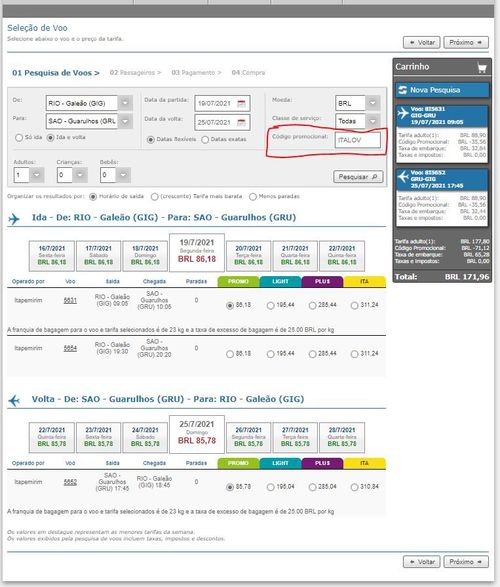500x587 pixels.
Task: Click the top Voltar button
Action: point(421,42)
